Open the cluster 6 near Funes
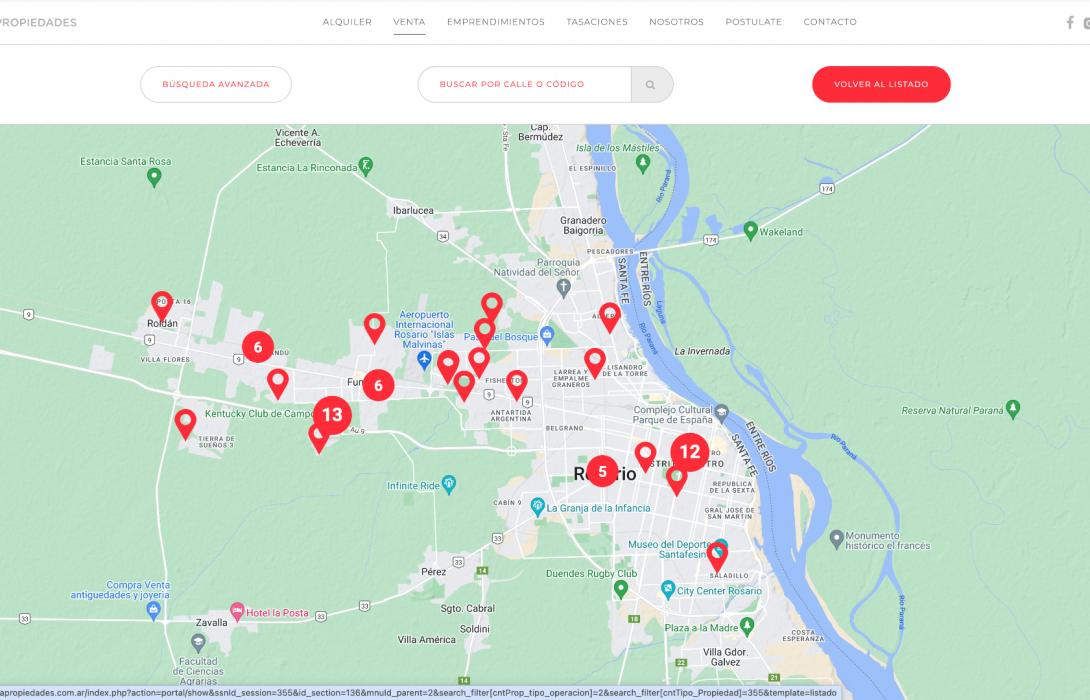This screenshot has height=700, width=1090. pyautogui.click(x=378, y=385)
